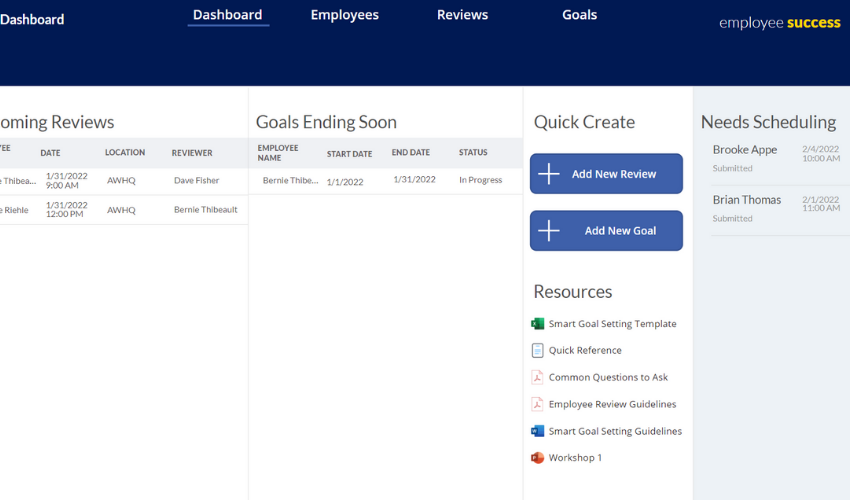Open the Quick Reference resource link
The width and height of the screenshot is (850, 500).
[x=585, y=351]
